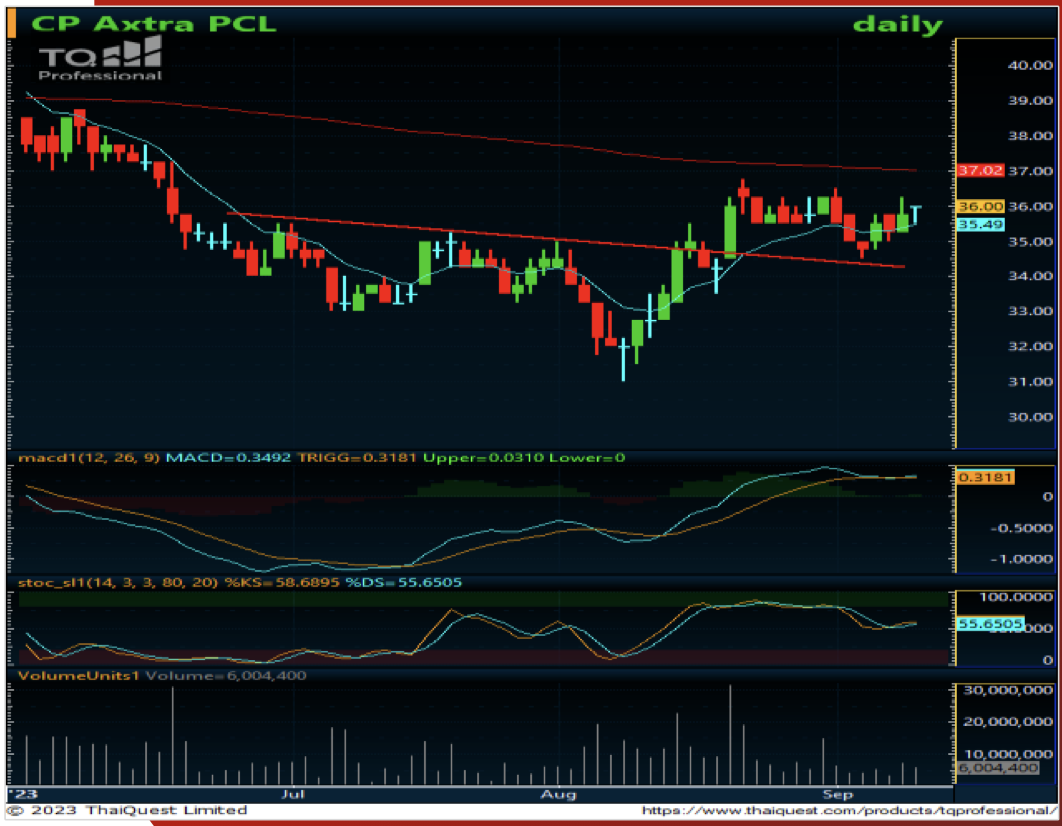Image resolution: width=1062 pixels, height=826 pixels.
Task: Click the © 2023 ThaiQuest Limited notice
Action: (127, 810)
